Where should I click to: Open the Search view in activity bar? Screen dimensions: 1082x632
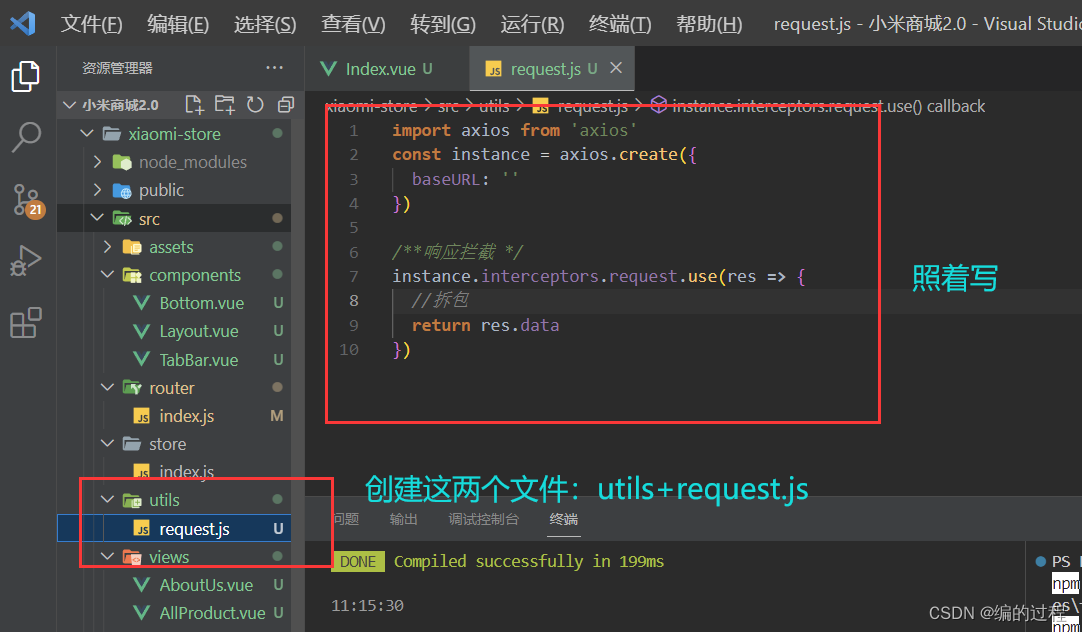(26, 137)
